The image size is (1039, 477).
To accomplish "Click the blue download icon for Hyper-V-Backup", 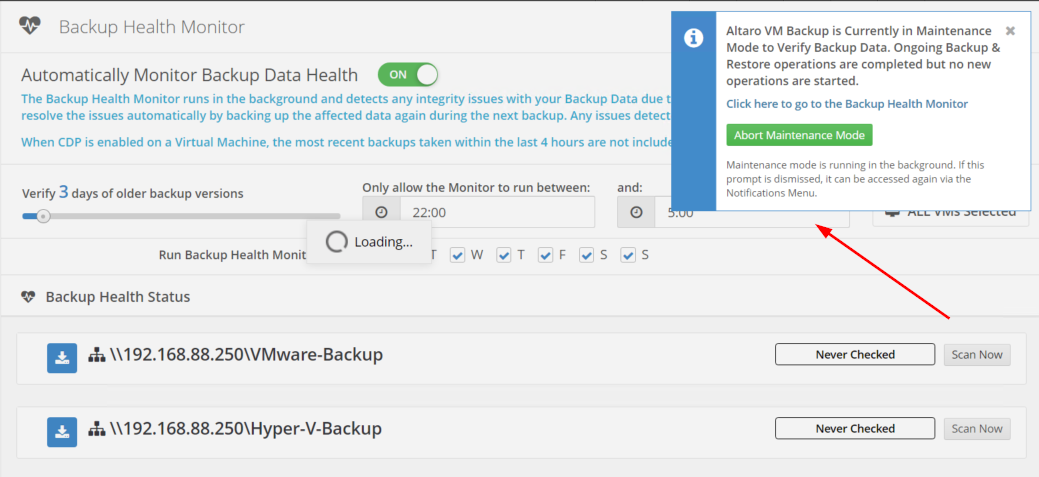I will [x=62, y=432].
